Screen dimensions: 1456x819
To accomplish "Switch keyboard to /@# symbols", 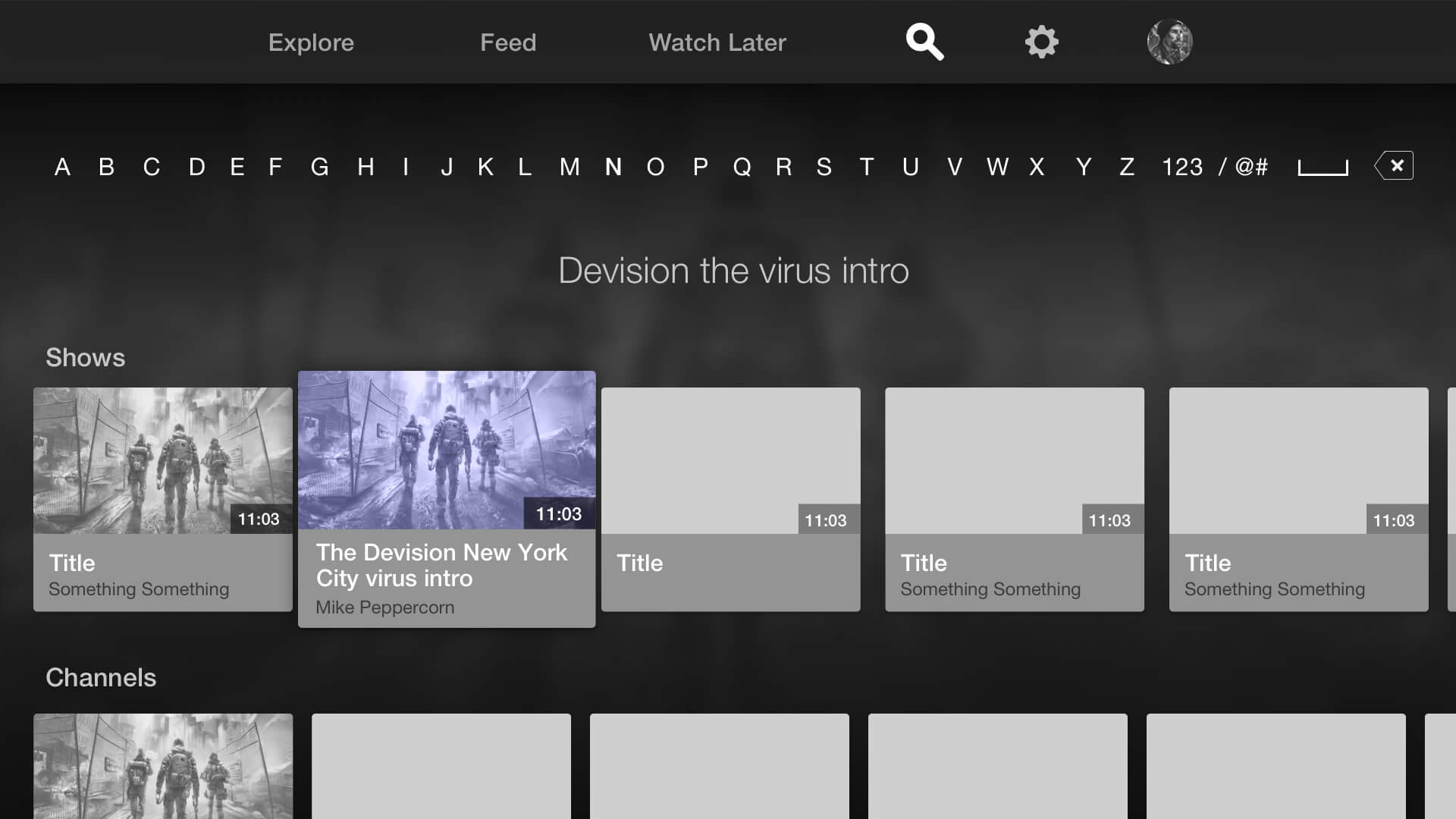I will click(x=1243, y=167).
